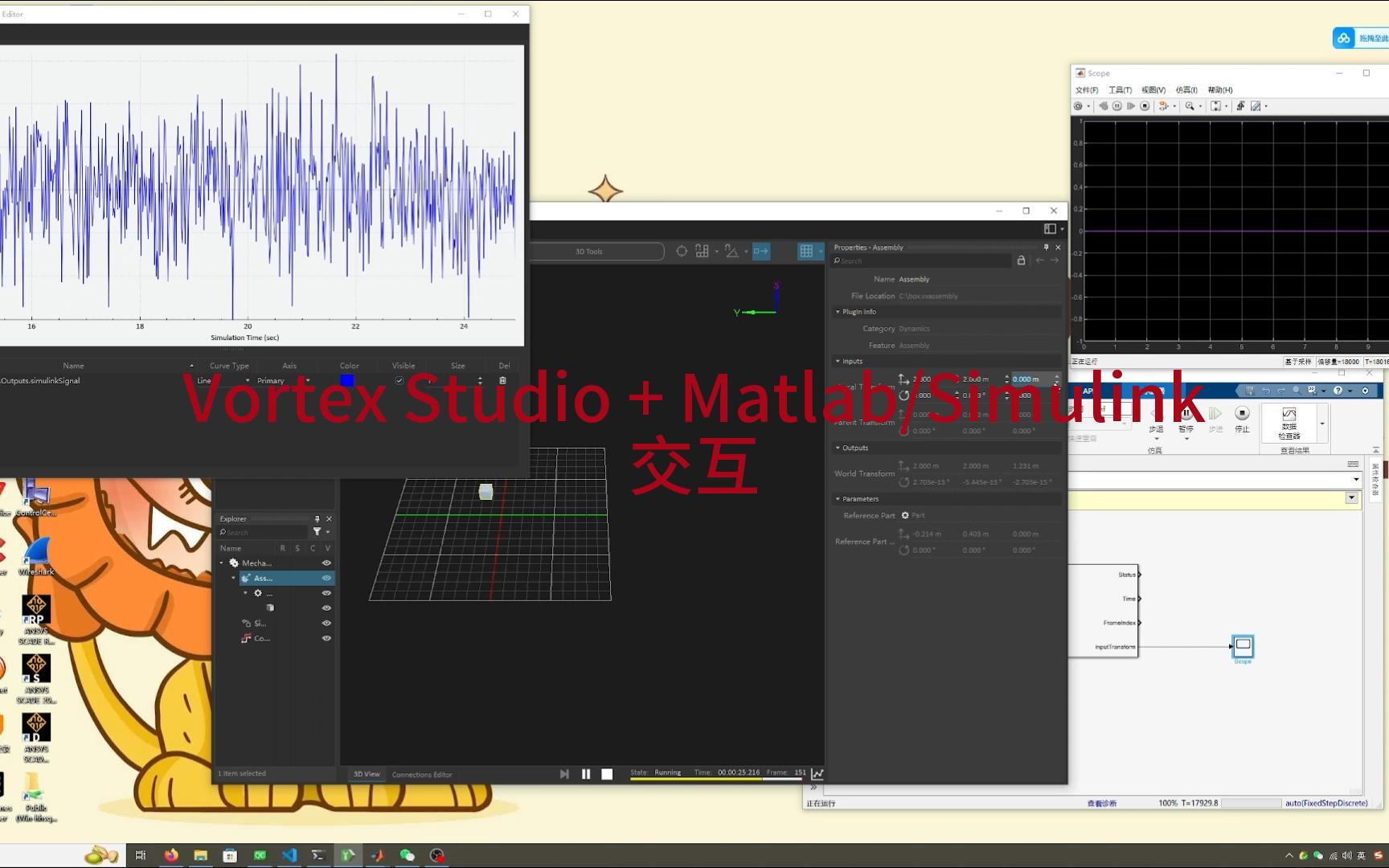1389x868 pixels.
Task: Open the dropdown beside the snap-grid blocks icon
Action: point(716,252)
